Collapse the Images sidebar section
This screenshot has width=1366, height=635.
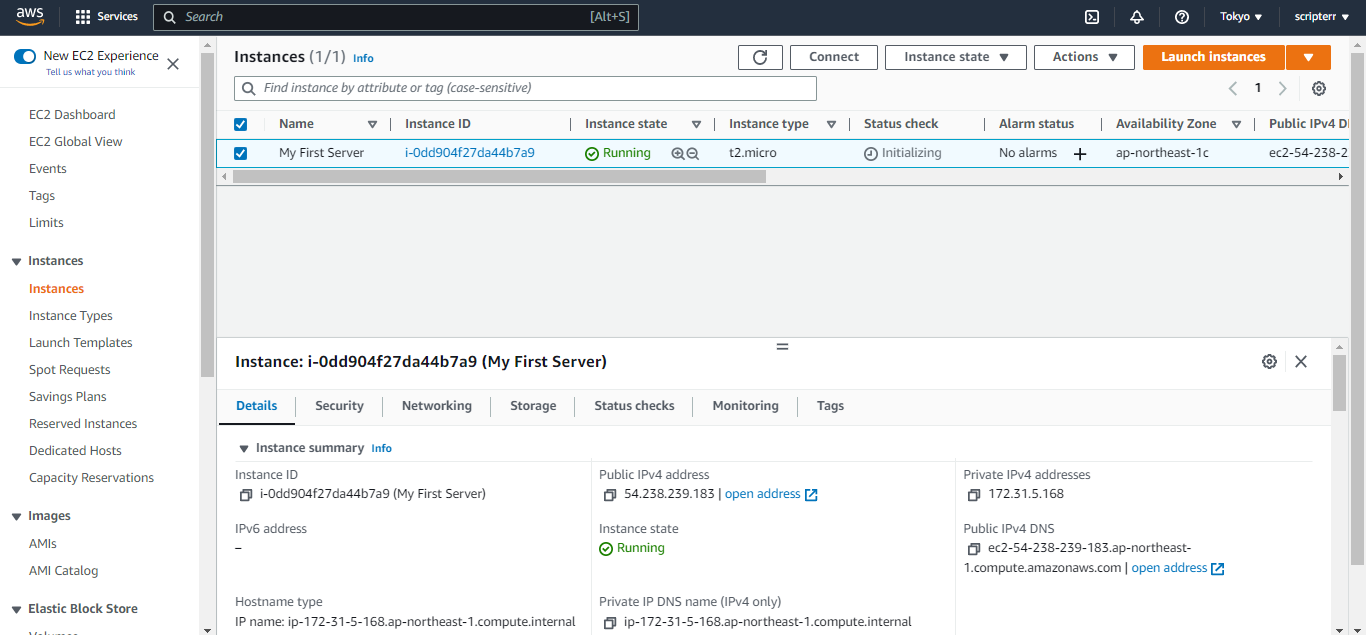pyautogui.click(x=17, y=516)
